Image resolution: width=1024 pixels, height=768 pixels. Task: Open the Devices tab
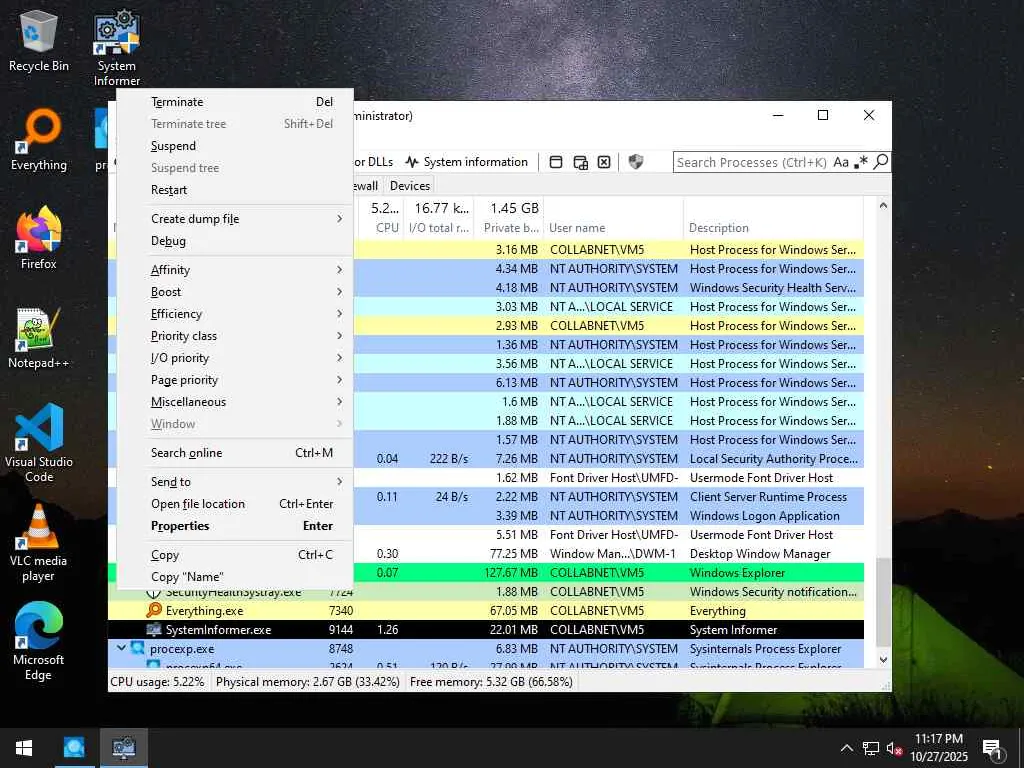click(409, 185)
